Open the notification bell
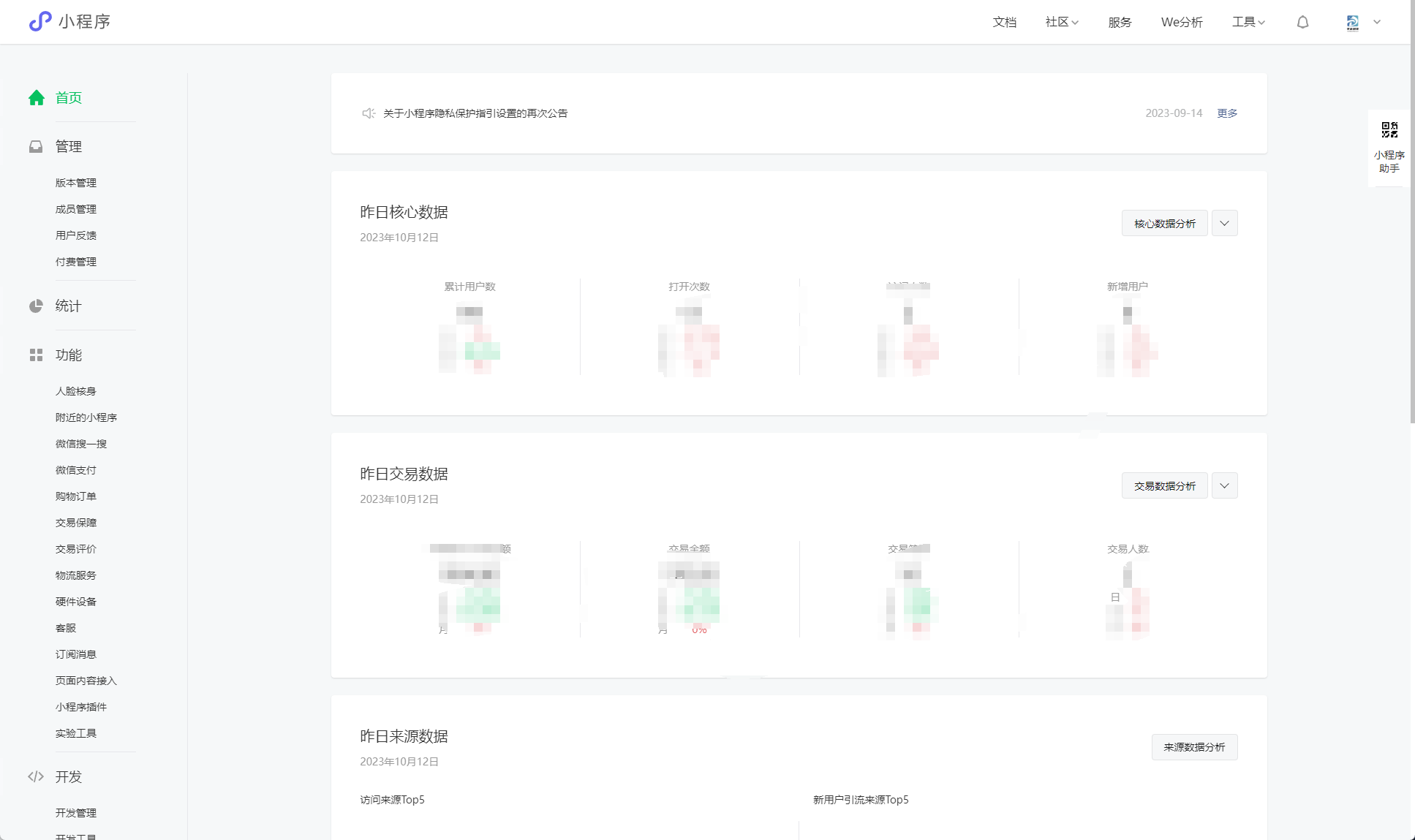Viewport: 1415px width, 840px height. [1302, 23]
